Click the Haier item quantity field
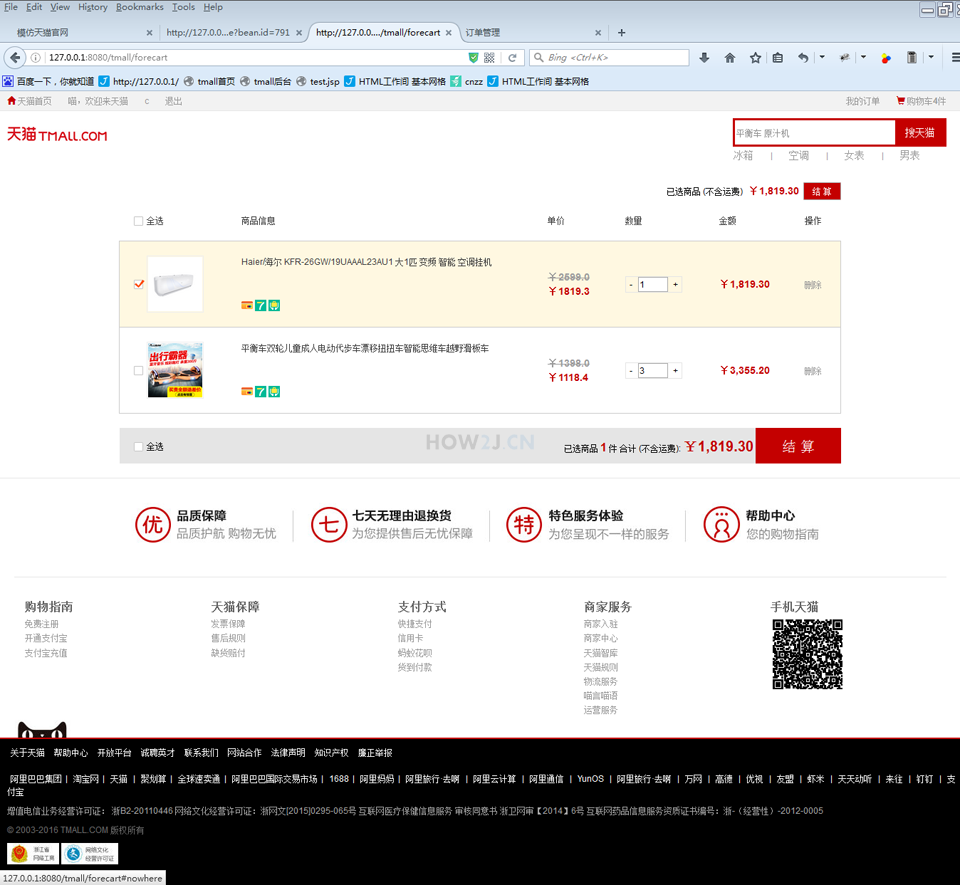 (x=653, y=285)
